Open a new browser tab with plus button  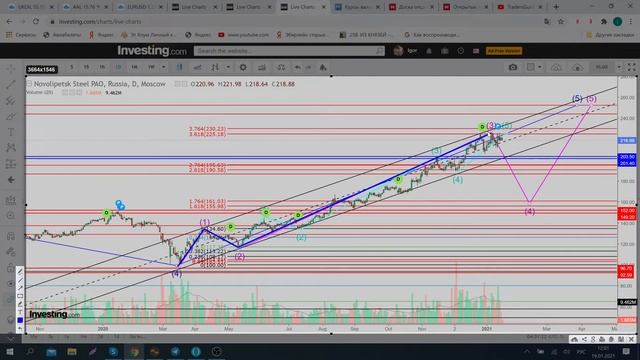(x=556, y=7)
